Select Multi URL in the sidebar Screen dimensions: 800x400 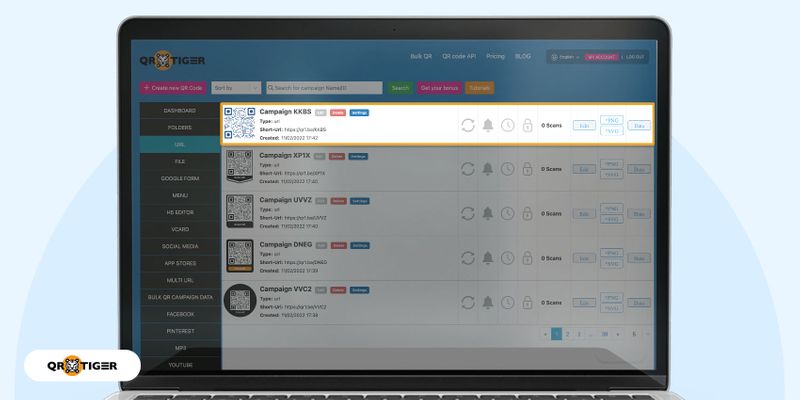tap(180, 280)
